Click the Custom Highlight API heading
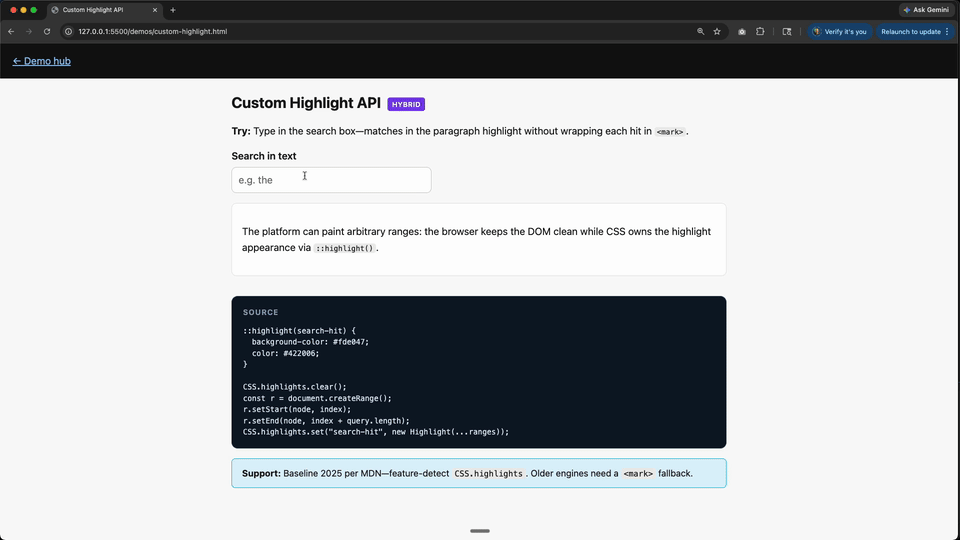Image resolution: width=960 pixels, height=540 pixels. (x=306, y=103)
